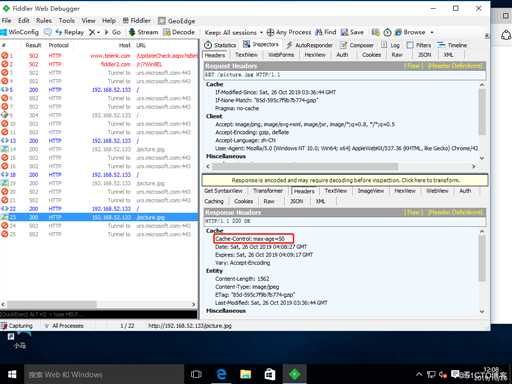Click the Fiddler taskbar icon
The height and width of the screenshot is (384, 512).
click(x=295, y=374)
